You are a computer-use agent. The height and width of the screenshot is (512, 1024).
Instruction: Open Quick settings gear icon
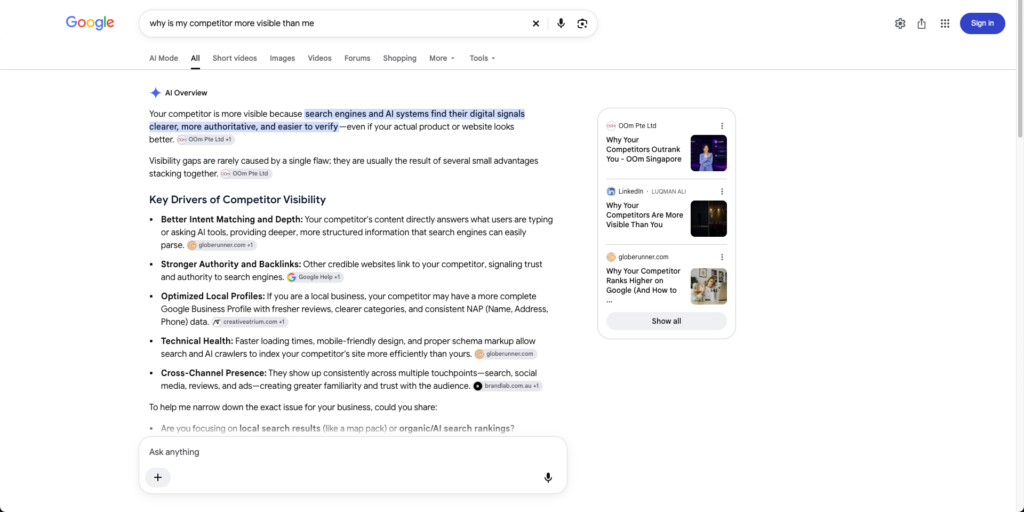(x=900, y=24)
